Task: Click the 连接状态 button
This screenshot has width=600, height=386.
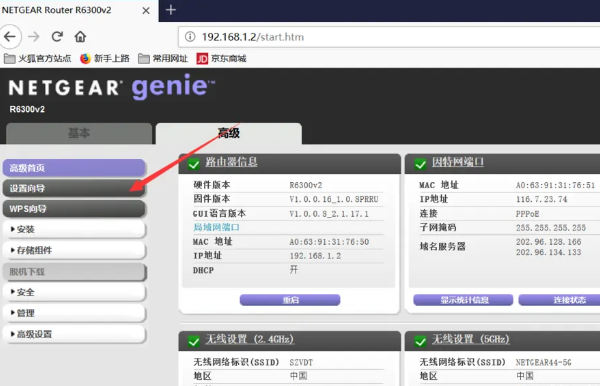Action: pyautogui.click(x=559, y=300)
